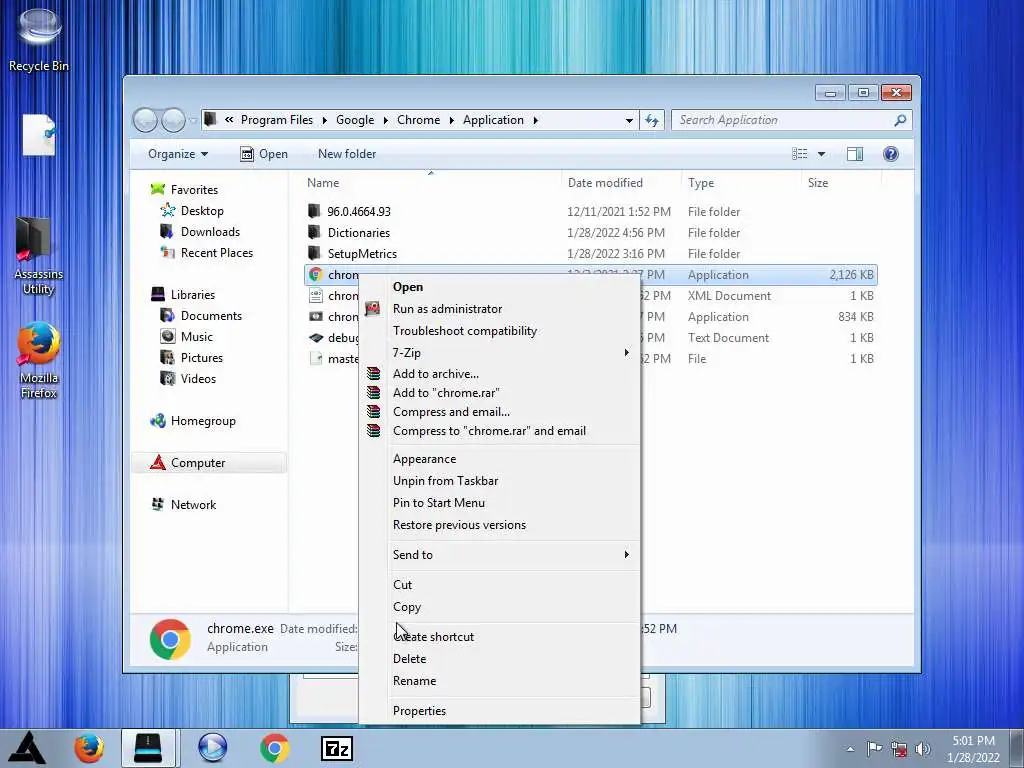Screen dimensions: 1024x768
Task: Select Troubleshoot compatibility
Action: point(465,330)
